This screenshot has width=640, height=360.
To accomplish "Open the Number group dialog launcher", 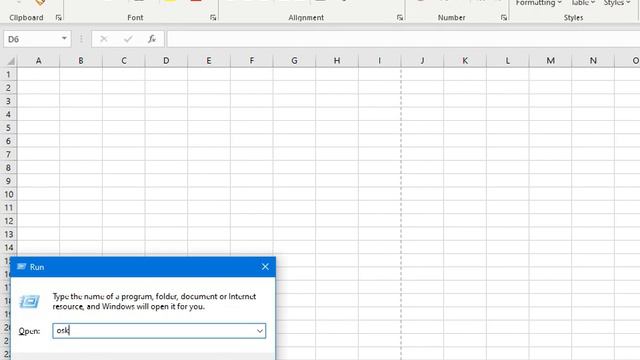I will [504, 18].
